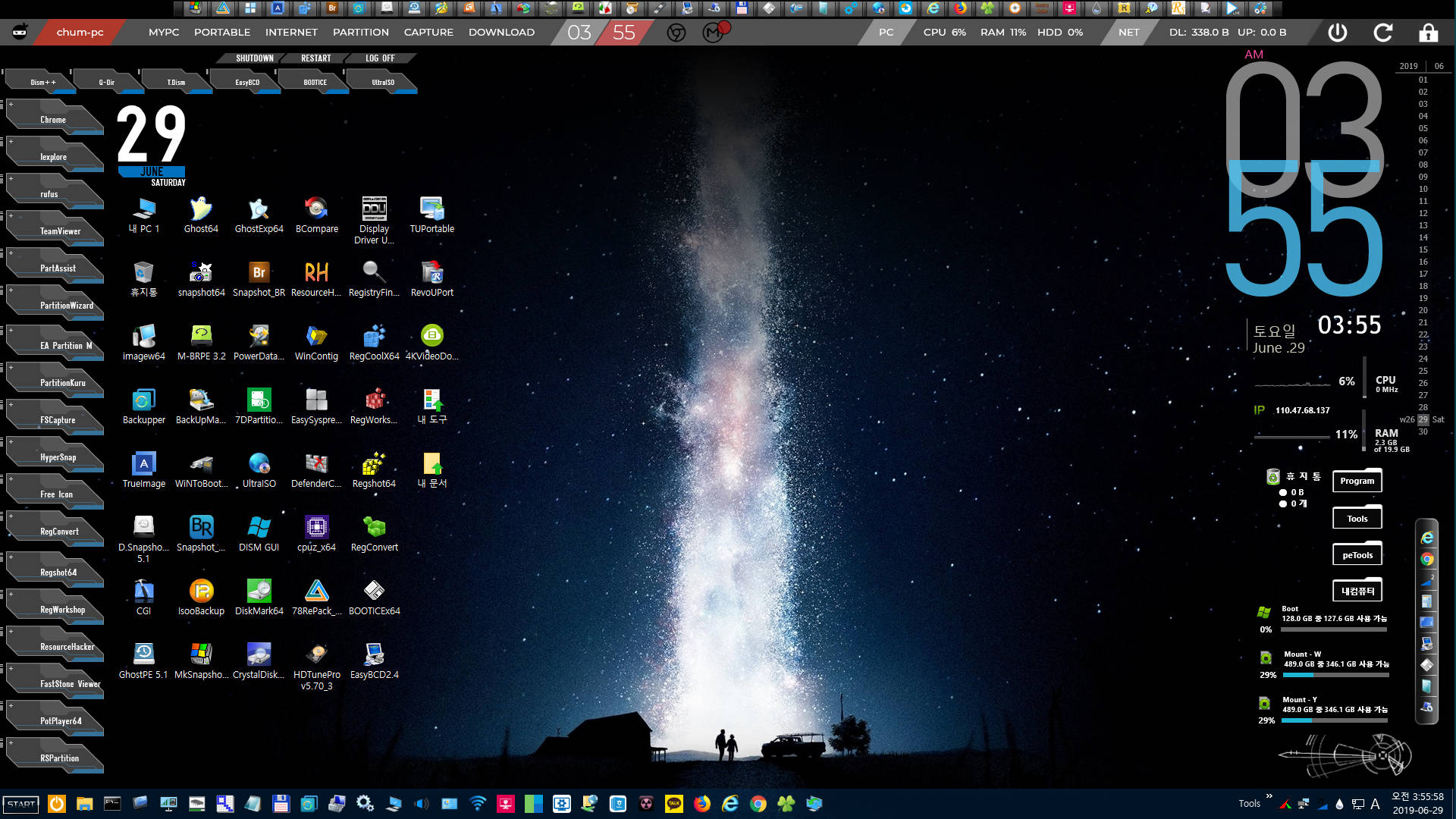The width and height of the screenshot is (1456, 819).
Task: Click the RESTART button
Action: tap(315, 58)
